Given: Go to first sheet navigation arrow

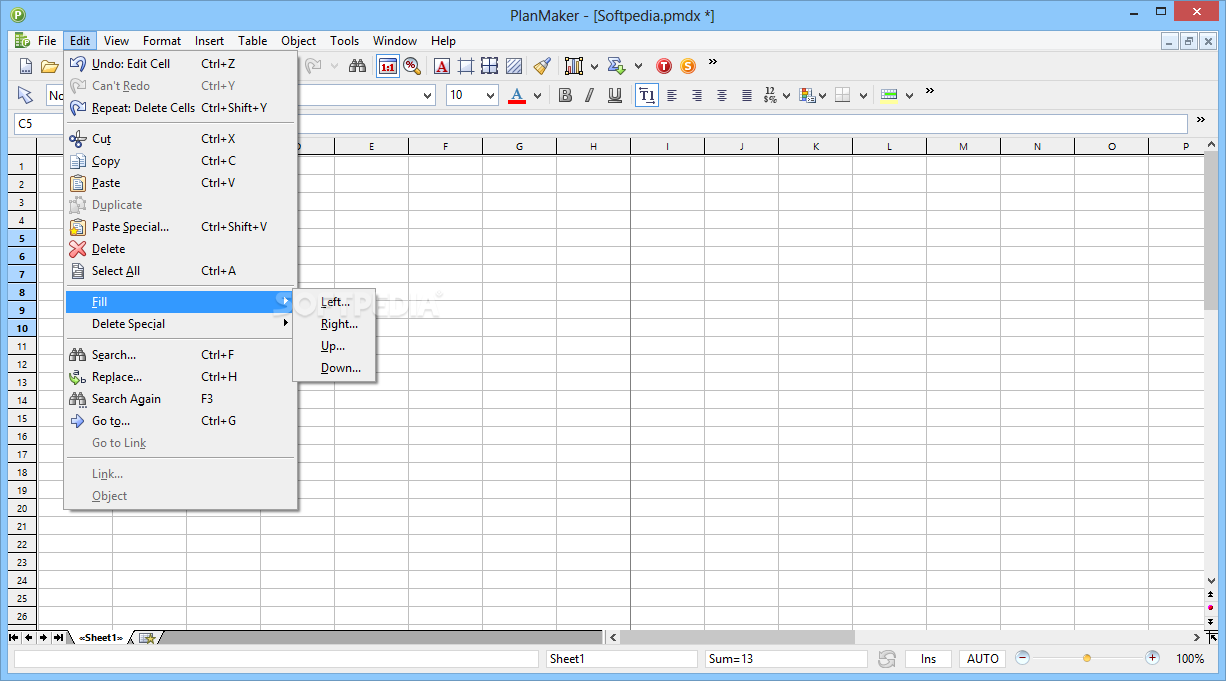Looking at the screenshot, I should tap(14, 637).
